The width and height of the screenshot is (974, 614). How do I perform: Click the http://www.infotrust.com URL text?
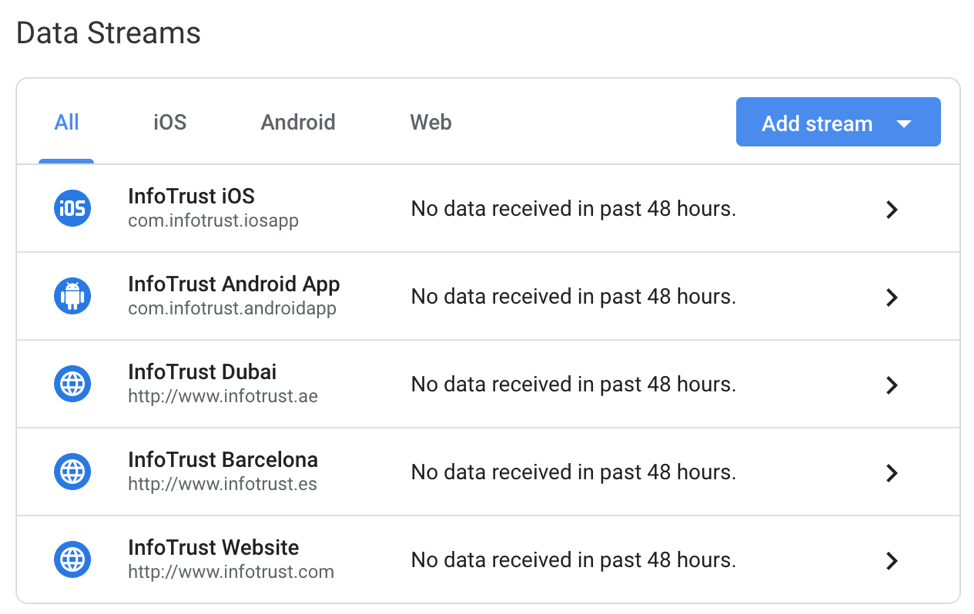point(231,573)
